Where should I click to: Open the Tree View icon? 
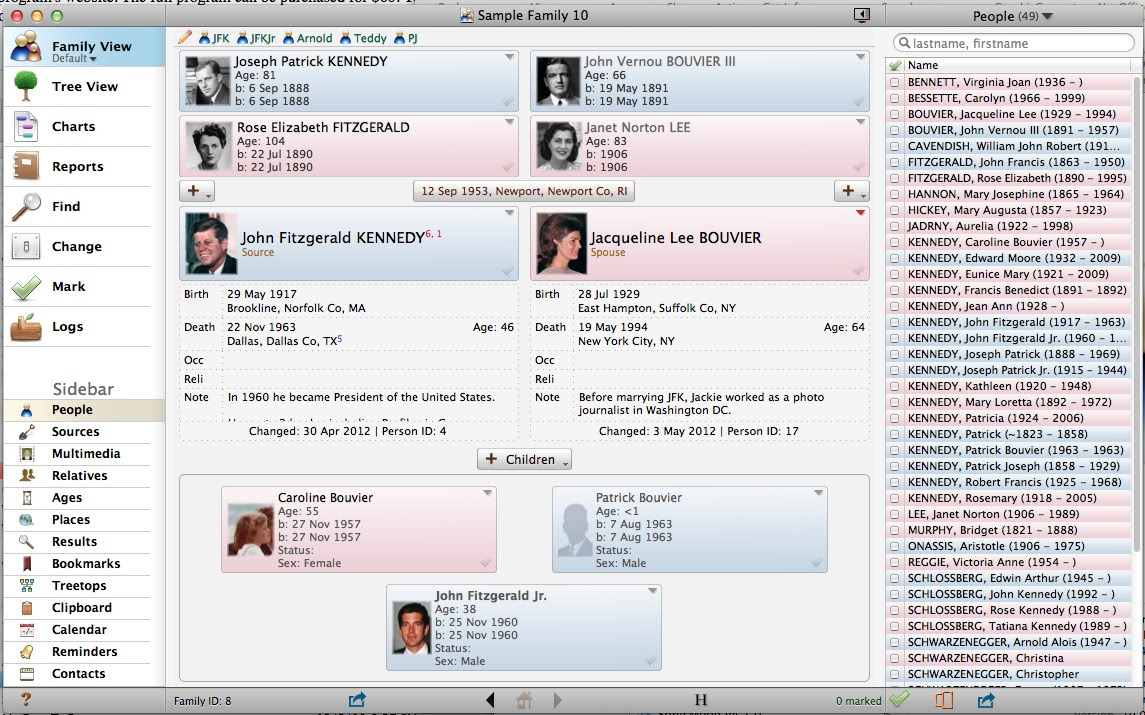26,86
